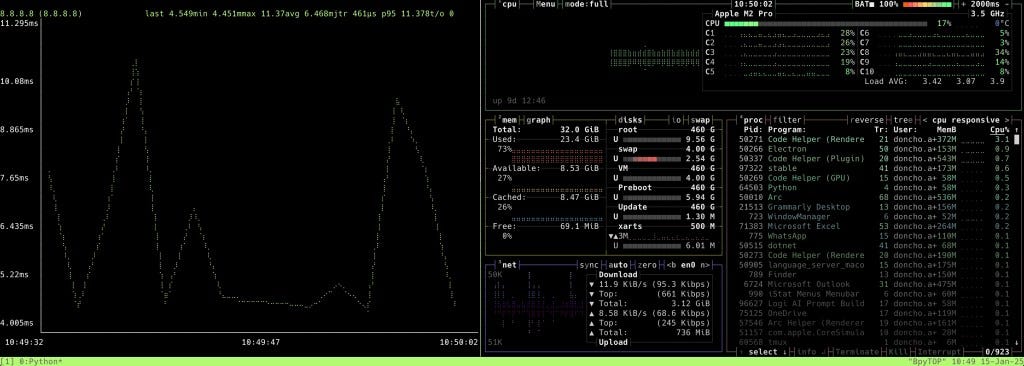Select next sort column with right arrow

pos(1007,120)
